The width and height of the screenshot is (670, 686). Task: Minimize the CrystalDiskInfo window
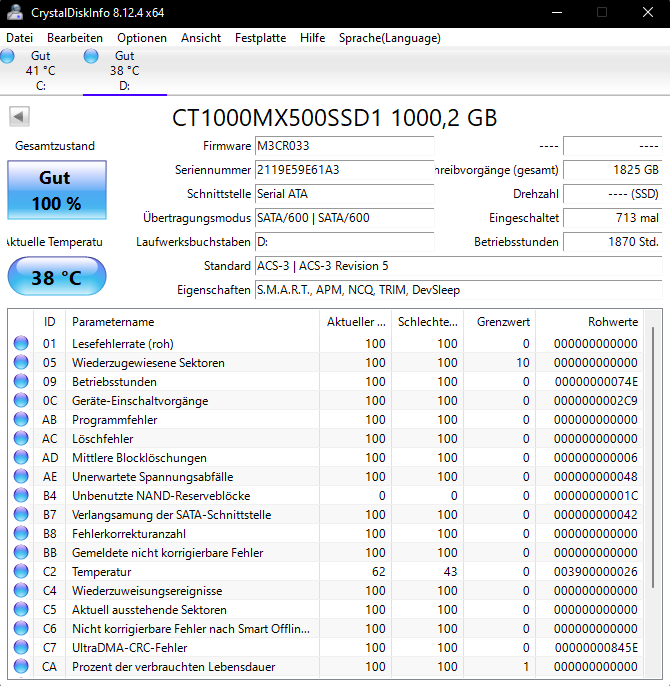click(557, 12)
